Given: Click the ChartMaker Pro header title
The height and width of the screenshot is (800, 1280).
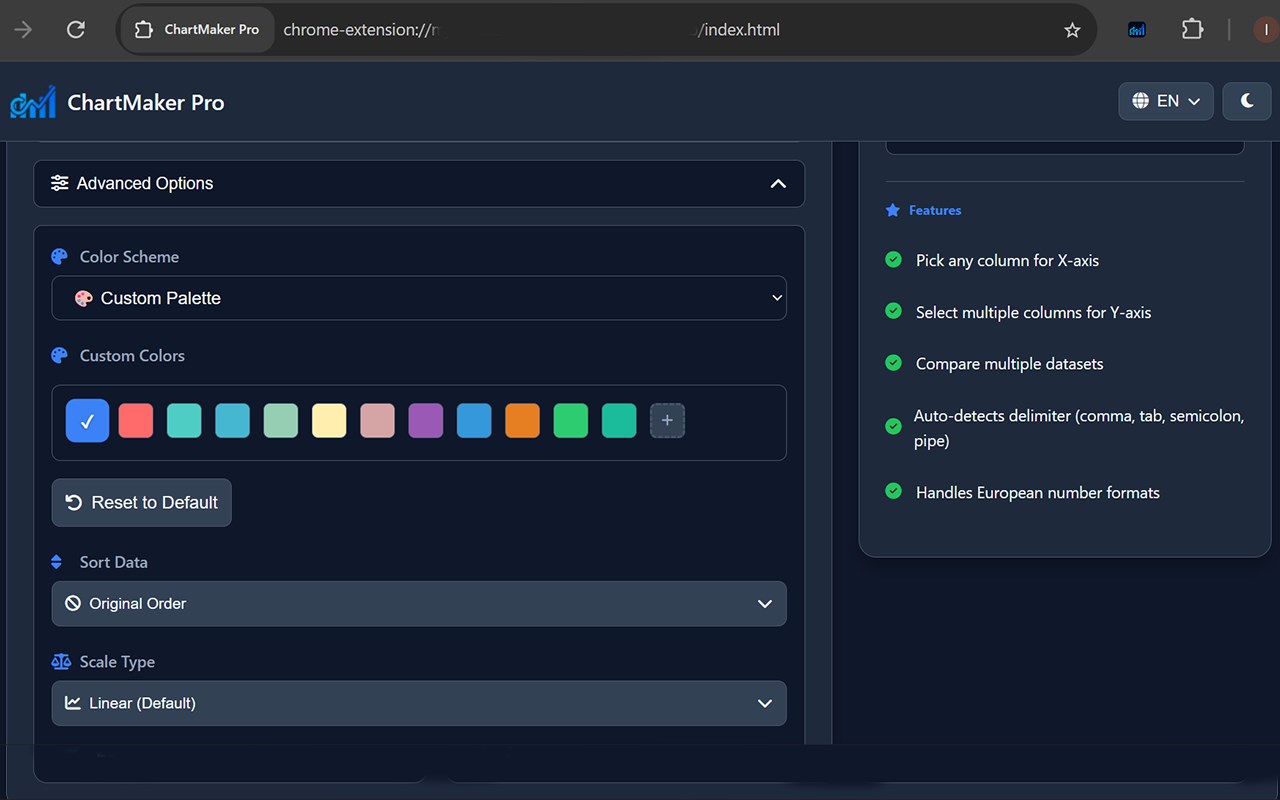Looking at the screenshot, I should click(x=146, y=102).
